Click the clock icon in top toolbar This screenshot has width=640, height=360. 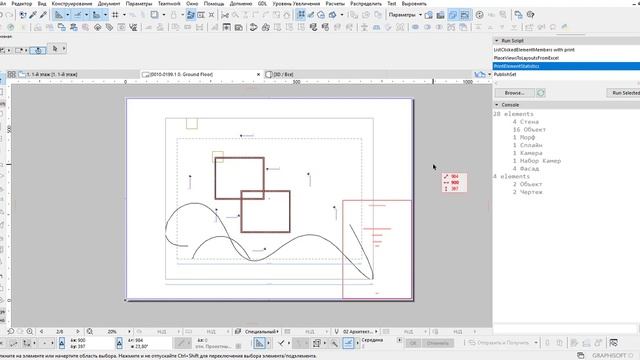480,15
